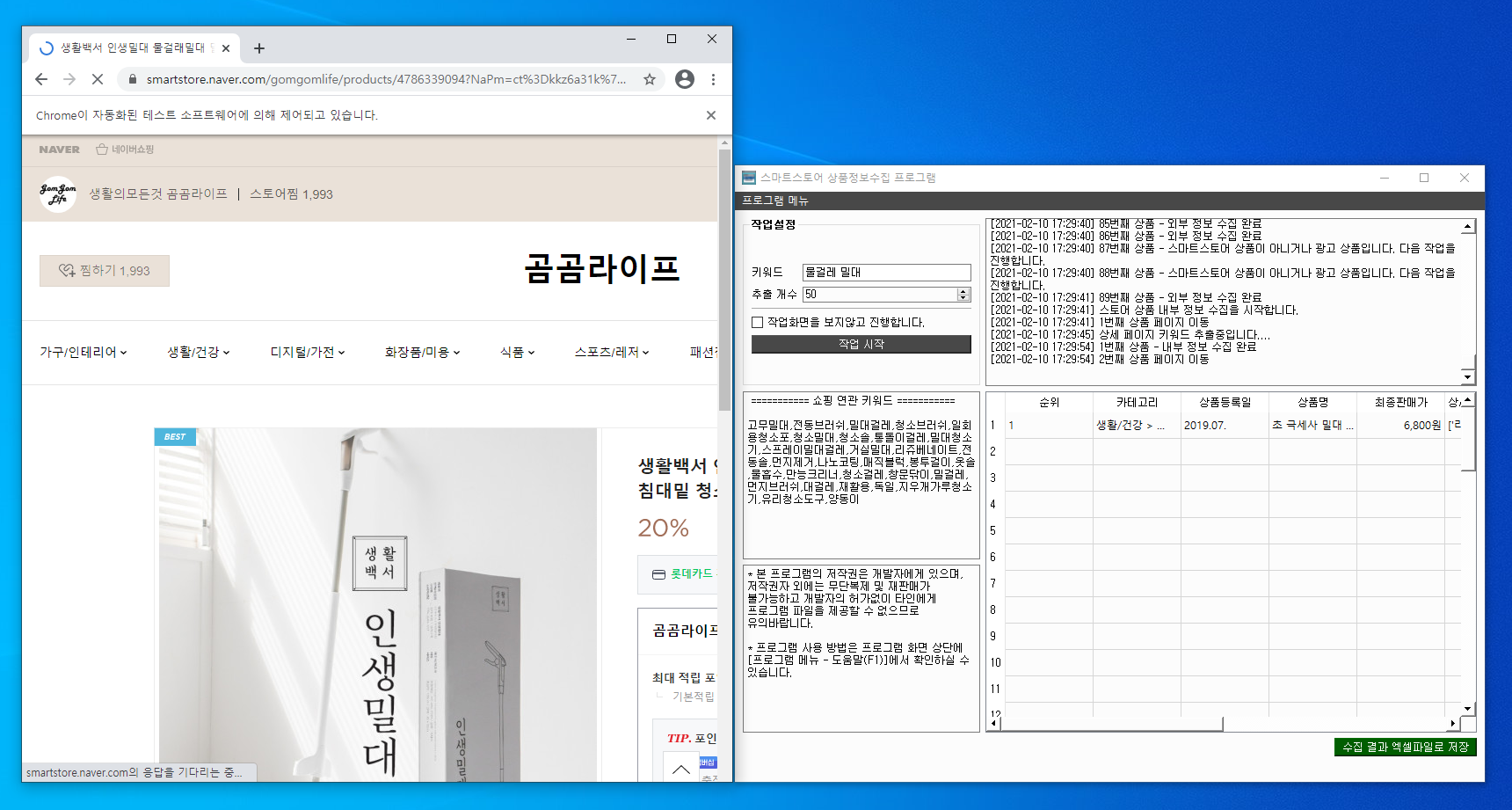1512x810 pixels.
Task: Click the 순위 column header
Action: pos(1050,402)
